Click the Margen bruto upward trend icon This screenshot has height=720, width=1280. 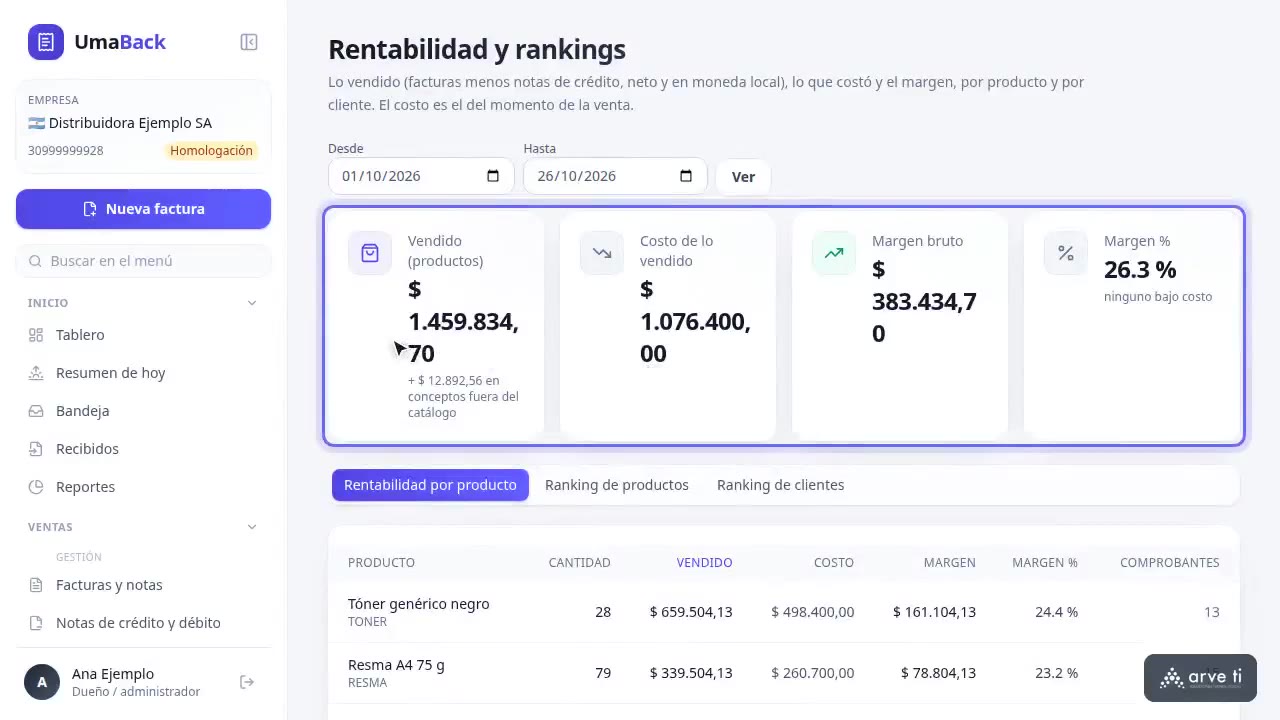tap(834, 253)
